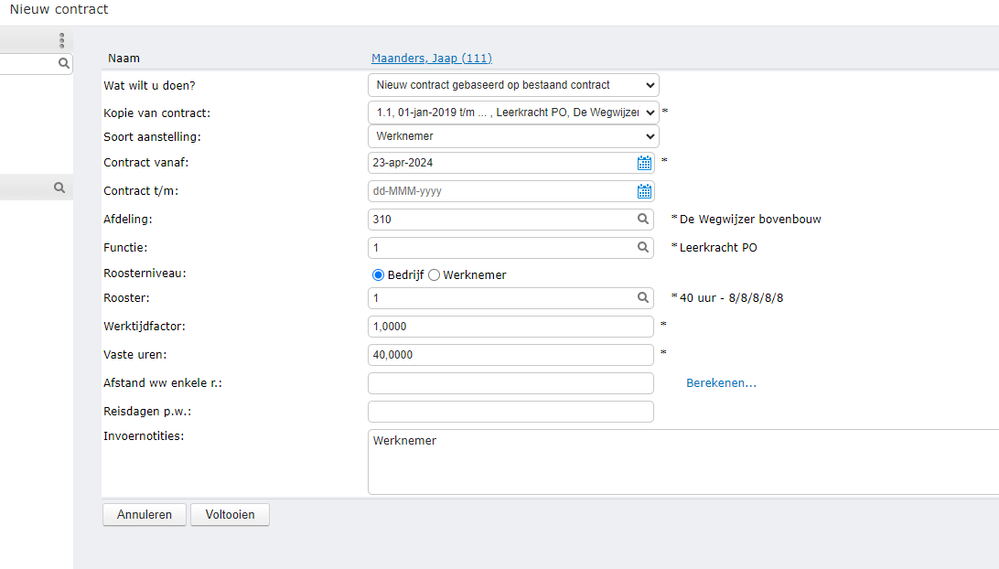999x569 pixels.
Task: Click search icon in Rooster field
Action: point(644,298)
